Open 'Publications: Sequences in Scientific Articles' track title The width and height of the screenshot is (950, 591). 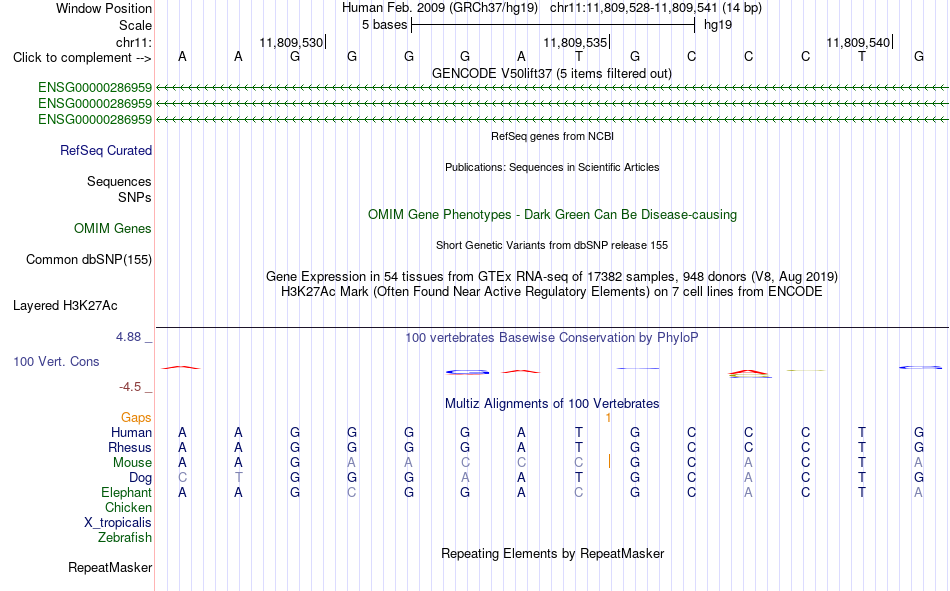(552, 167)
